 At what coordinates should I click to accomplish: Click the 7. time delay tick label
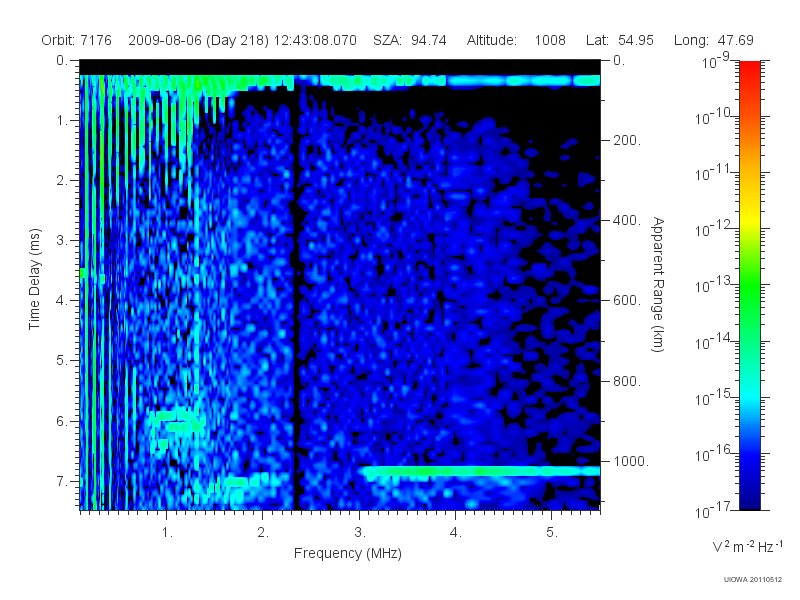[x=62, y=482]
